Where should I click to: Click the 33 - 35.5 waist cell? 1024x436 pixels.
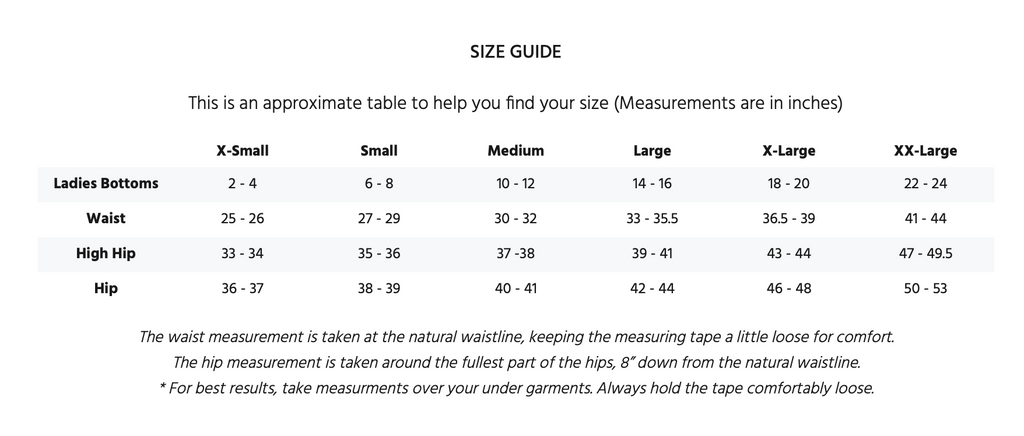pos(652,218)
